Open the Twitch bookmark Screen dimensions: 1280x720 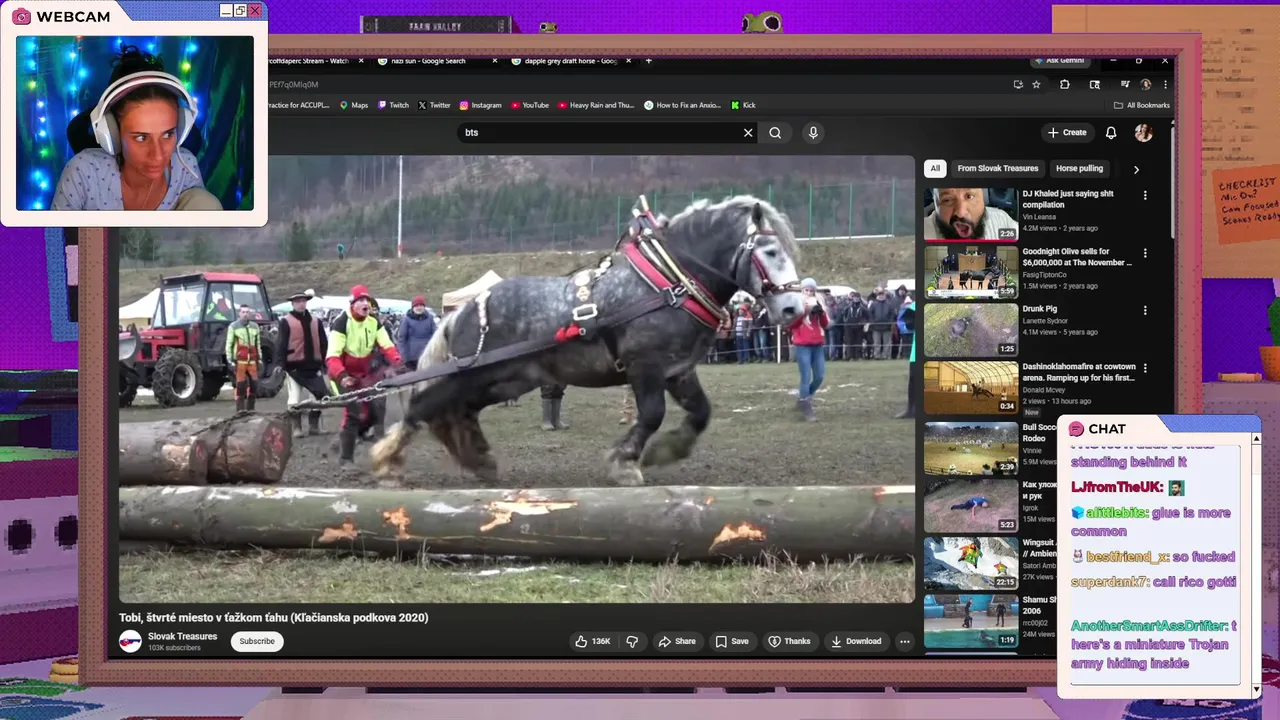(394, 105)
